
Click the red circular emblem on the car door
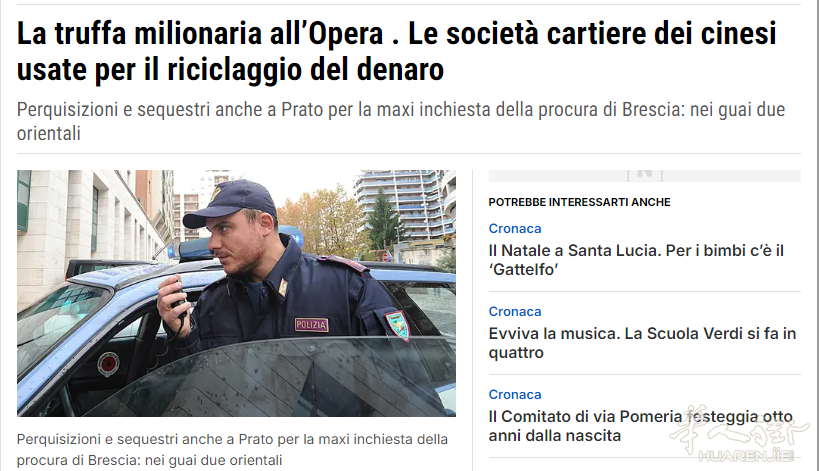tap(108, 364)
